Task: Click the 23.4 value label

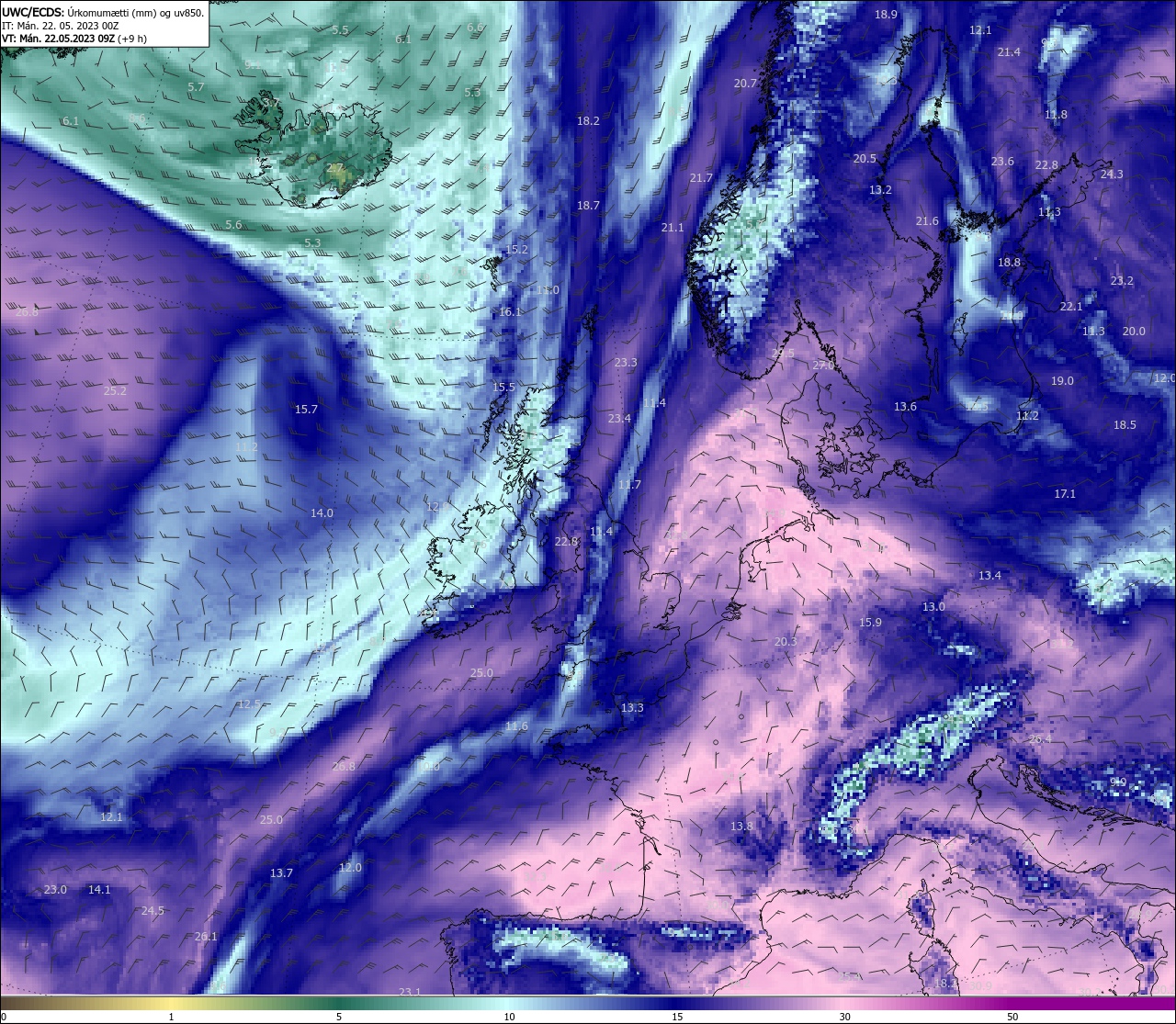Action: pos(619,419)
